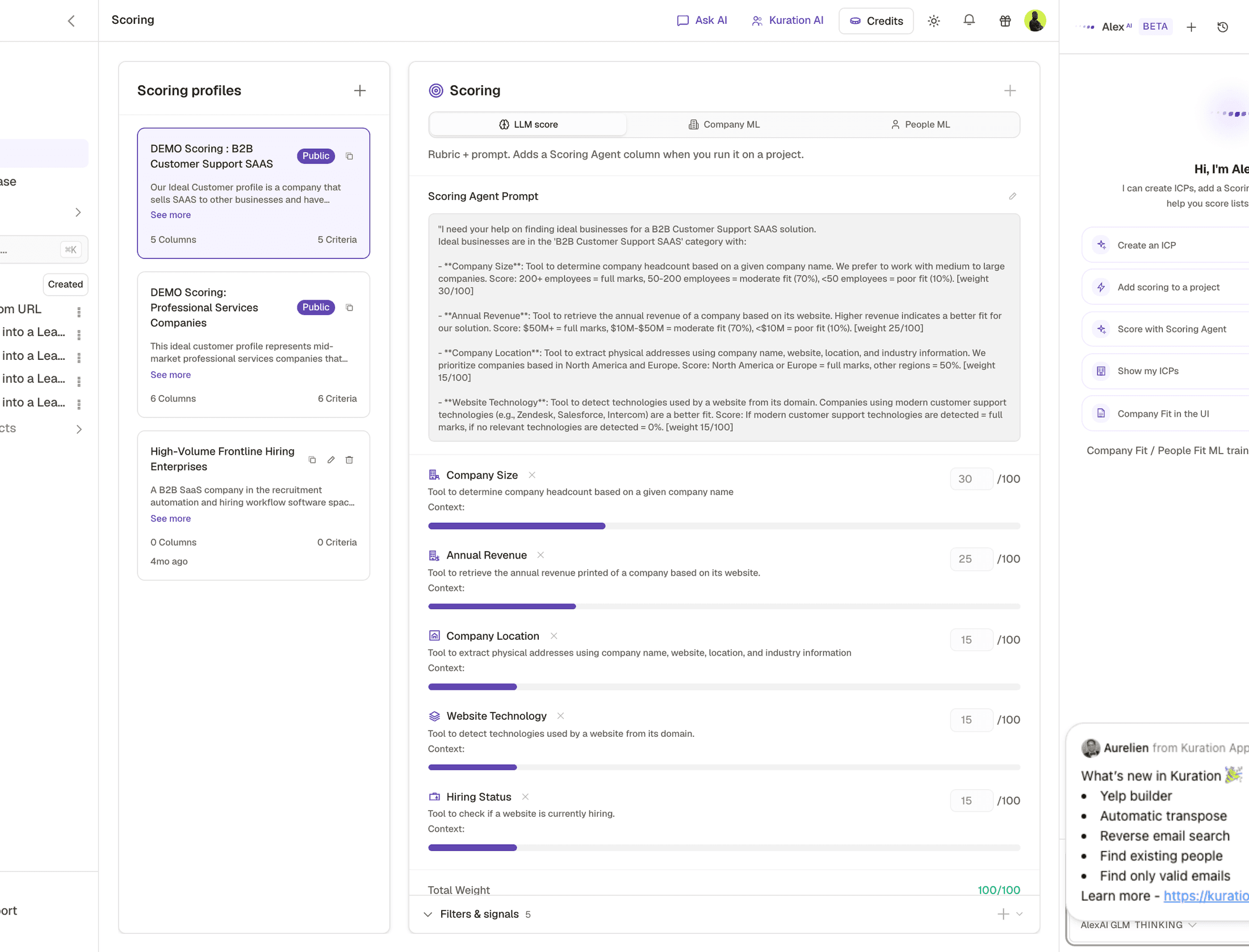Screen dimensions: 1249x952
Task: See more of B2B Customer Support description
Action: tap(170, 215)
